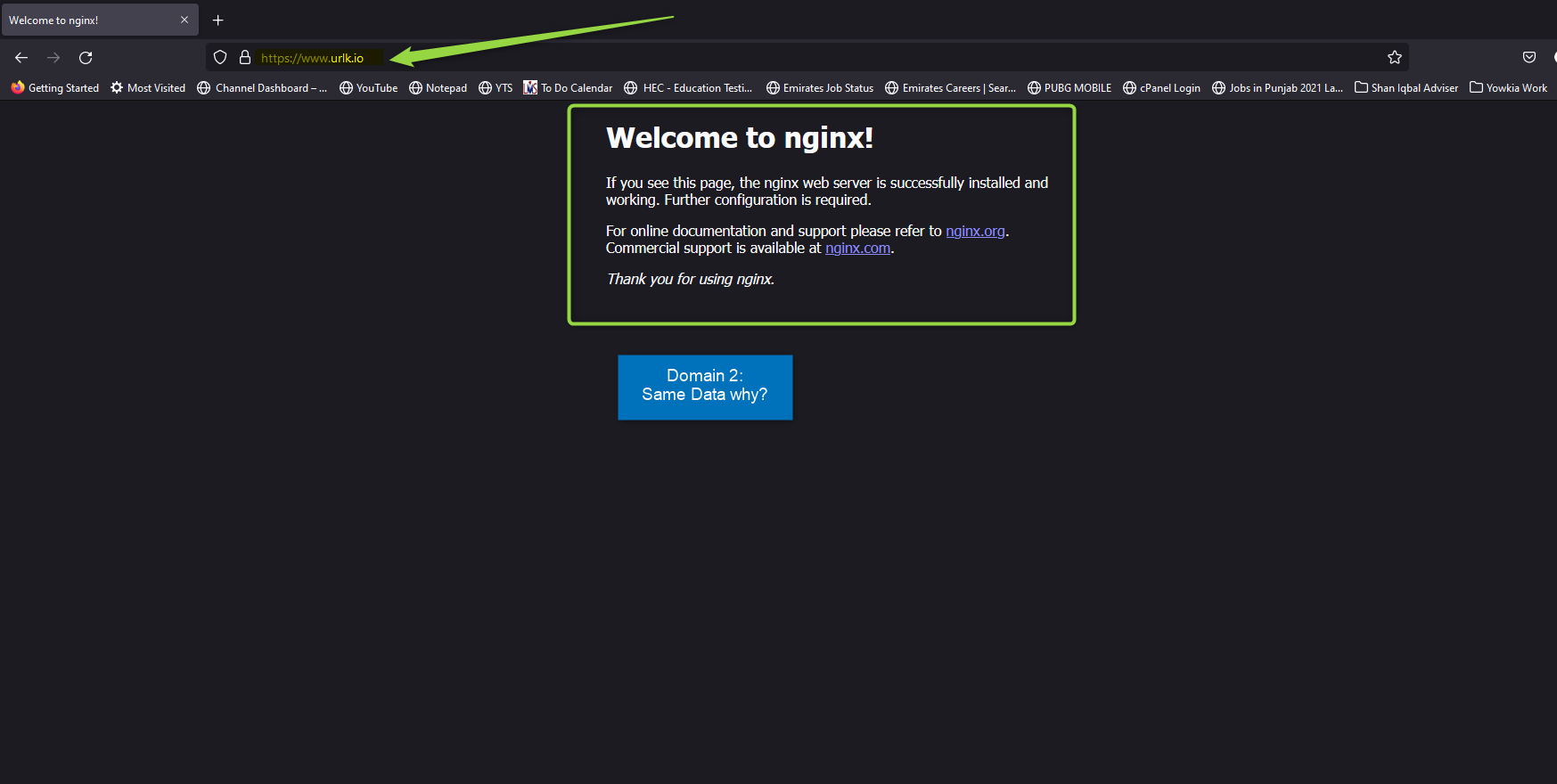
Task: Bookmark this page with star icon
Action: pyautogui.click(x=1395, y=58)
